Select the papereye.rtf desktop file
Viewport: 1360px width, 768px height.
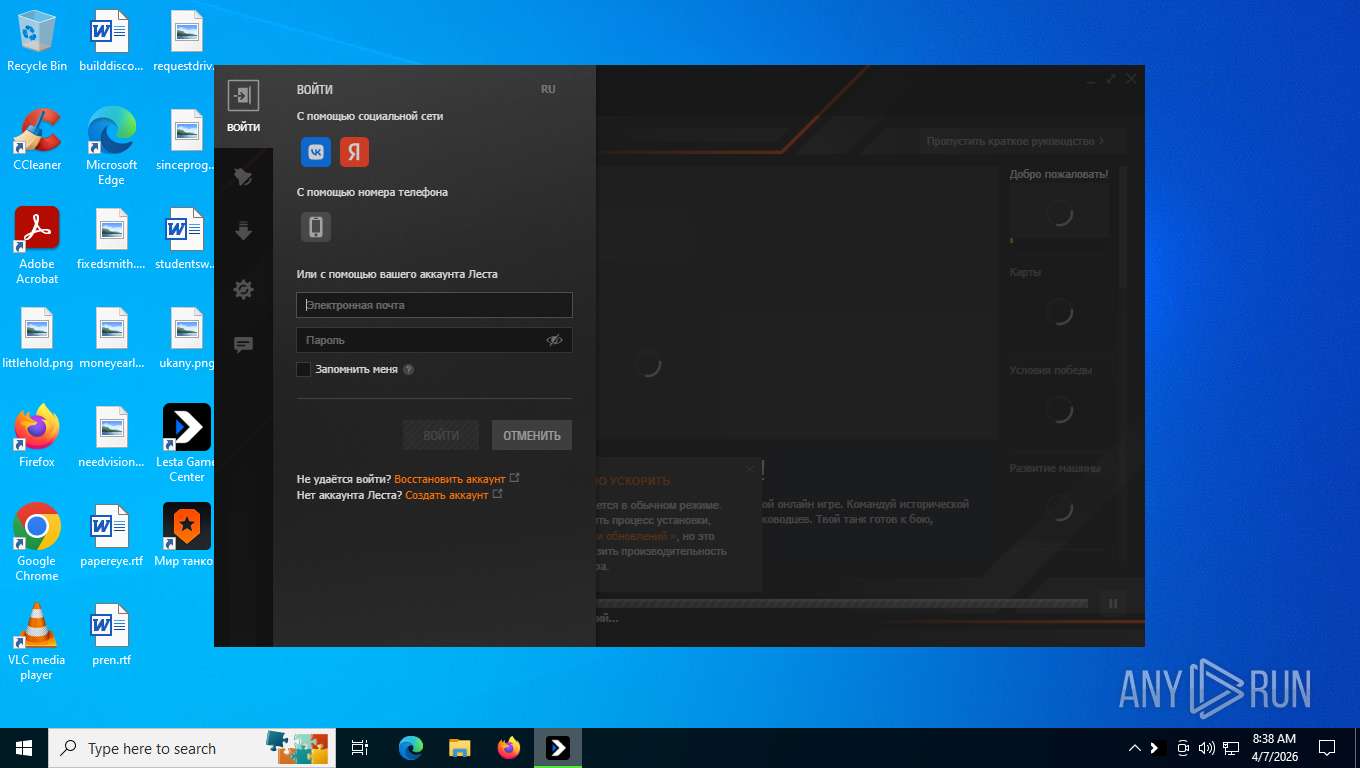point(111,536)
